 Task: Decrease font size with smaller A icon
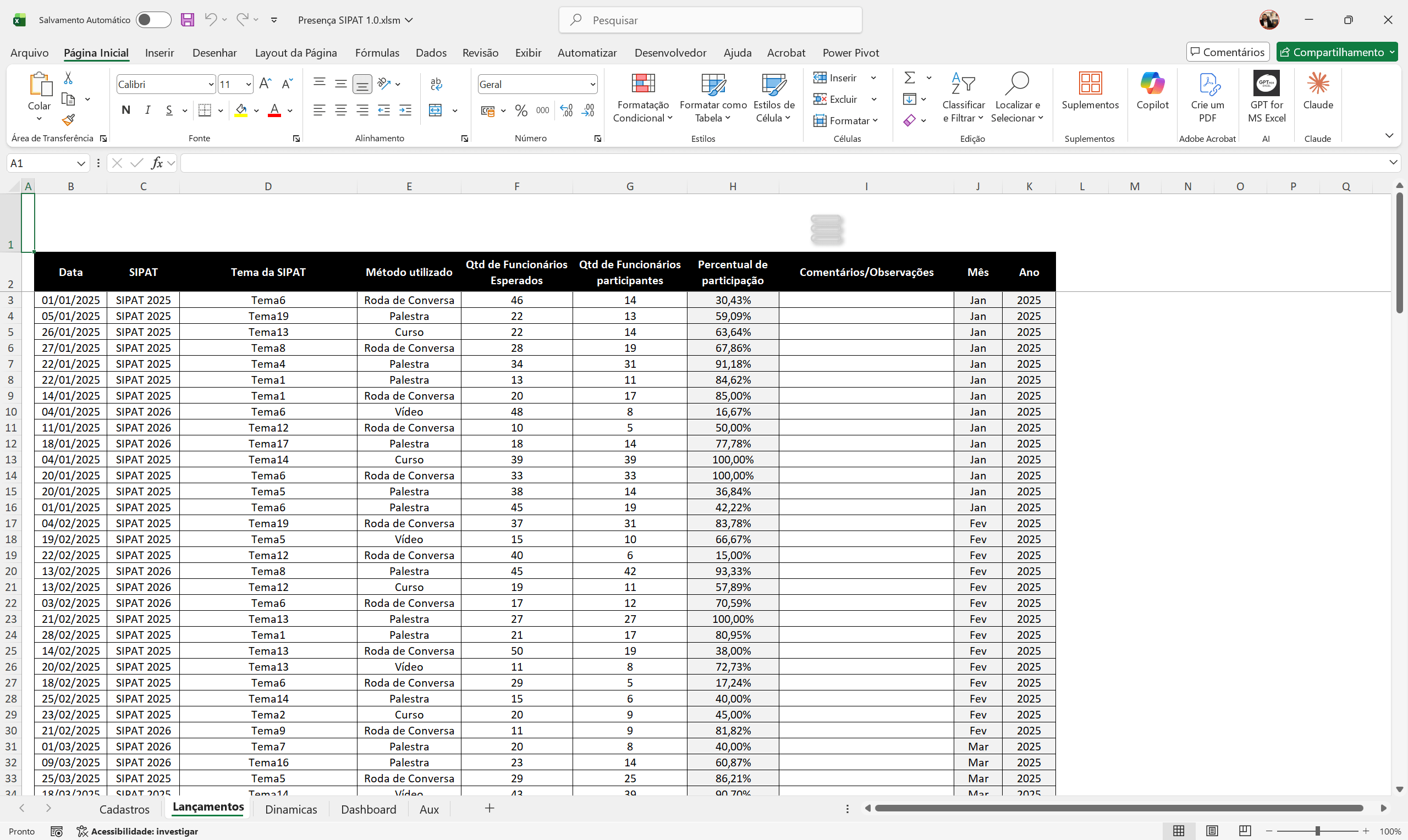click(x=287, y=84)
